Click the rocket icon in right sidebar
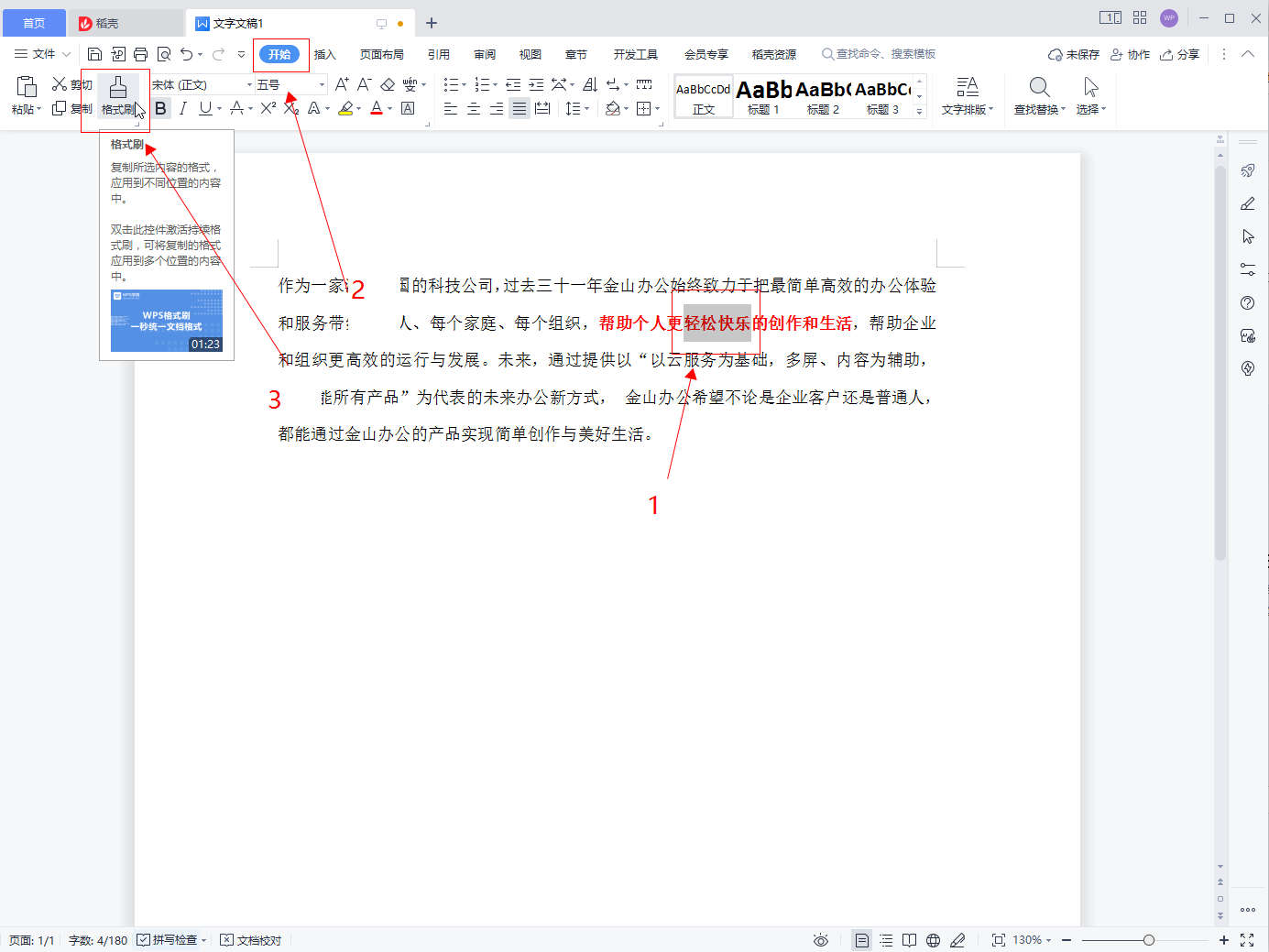Screen dimensions: 1269x952 click(1248, 170)
